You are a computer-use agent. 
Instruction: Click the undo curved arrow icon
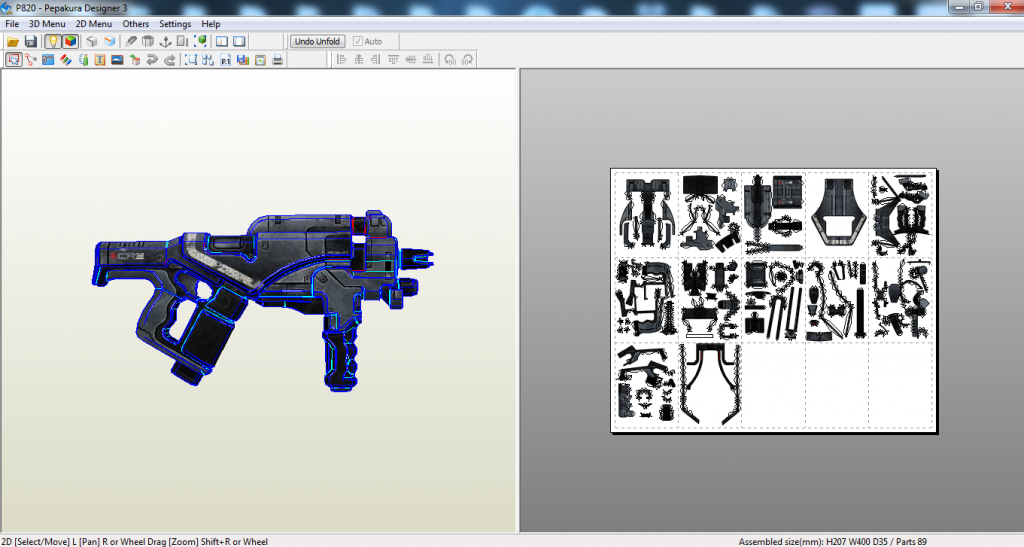tap(152, 59)
